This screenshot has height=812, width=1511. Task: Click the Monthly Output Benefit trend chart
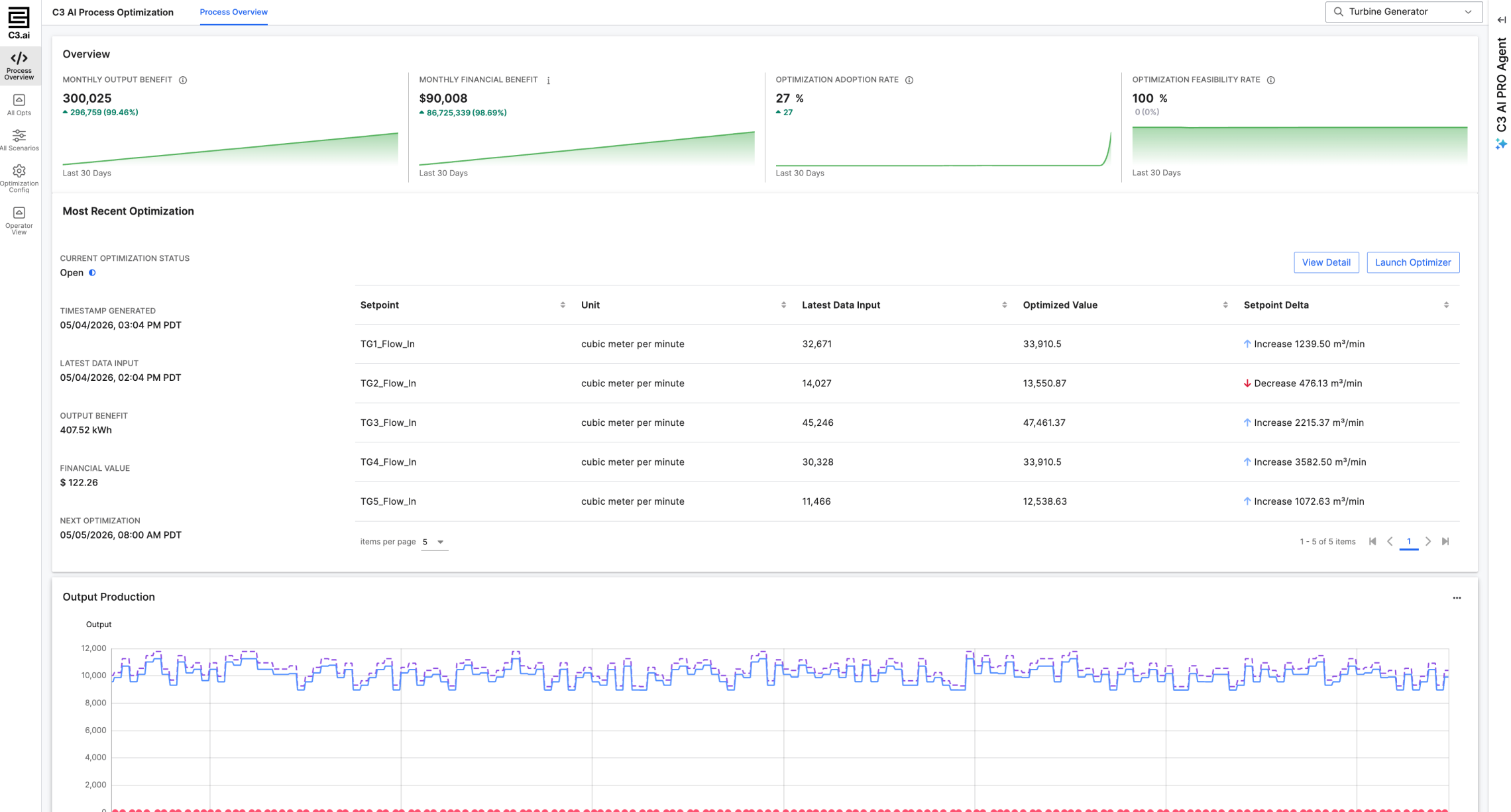230,148
